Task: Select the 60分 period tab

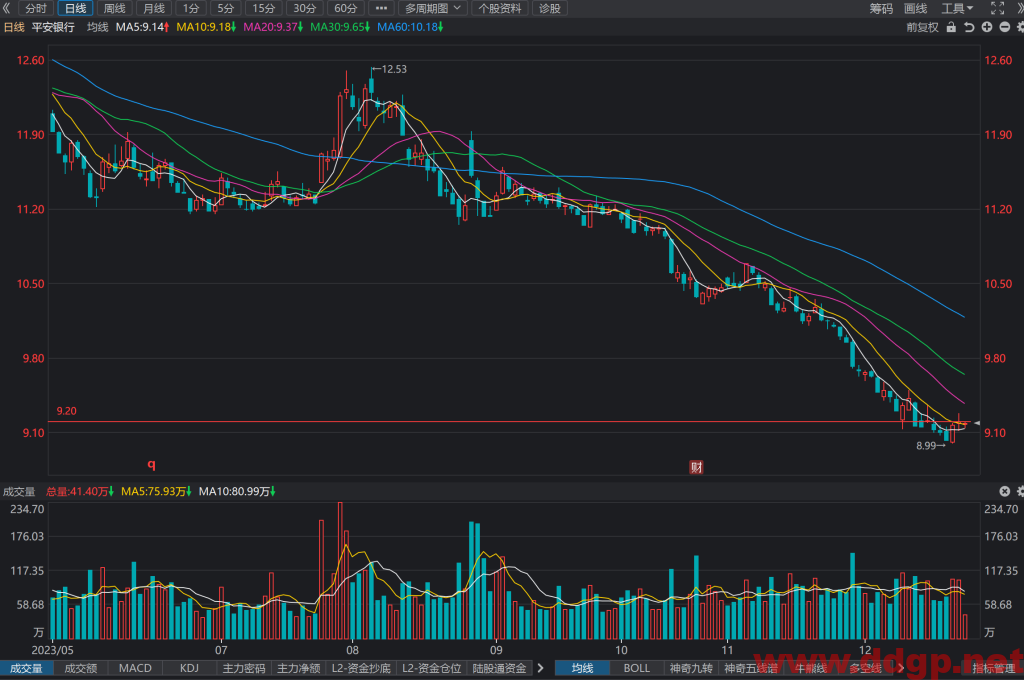Action: coord(345,8)
